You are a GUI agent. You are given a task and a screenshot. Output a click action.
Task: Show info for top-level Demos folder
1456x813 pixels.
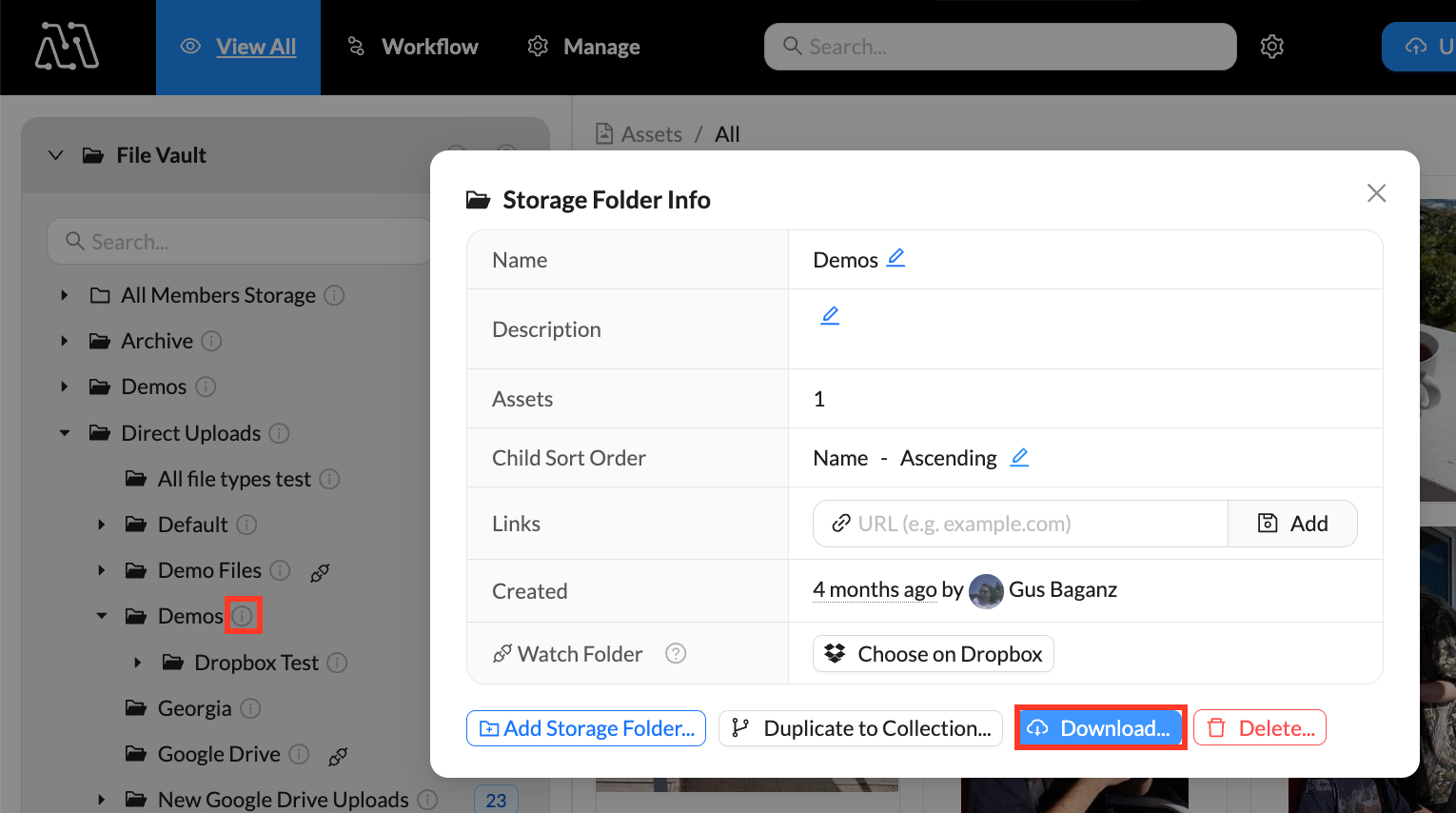coord(206,387)
